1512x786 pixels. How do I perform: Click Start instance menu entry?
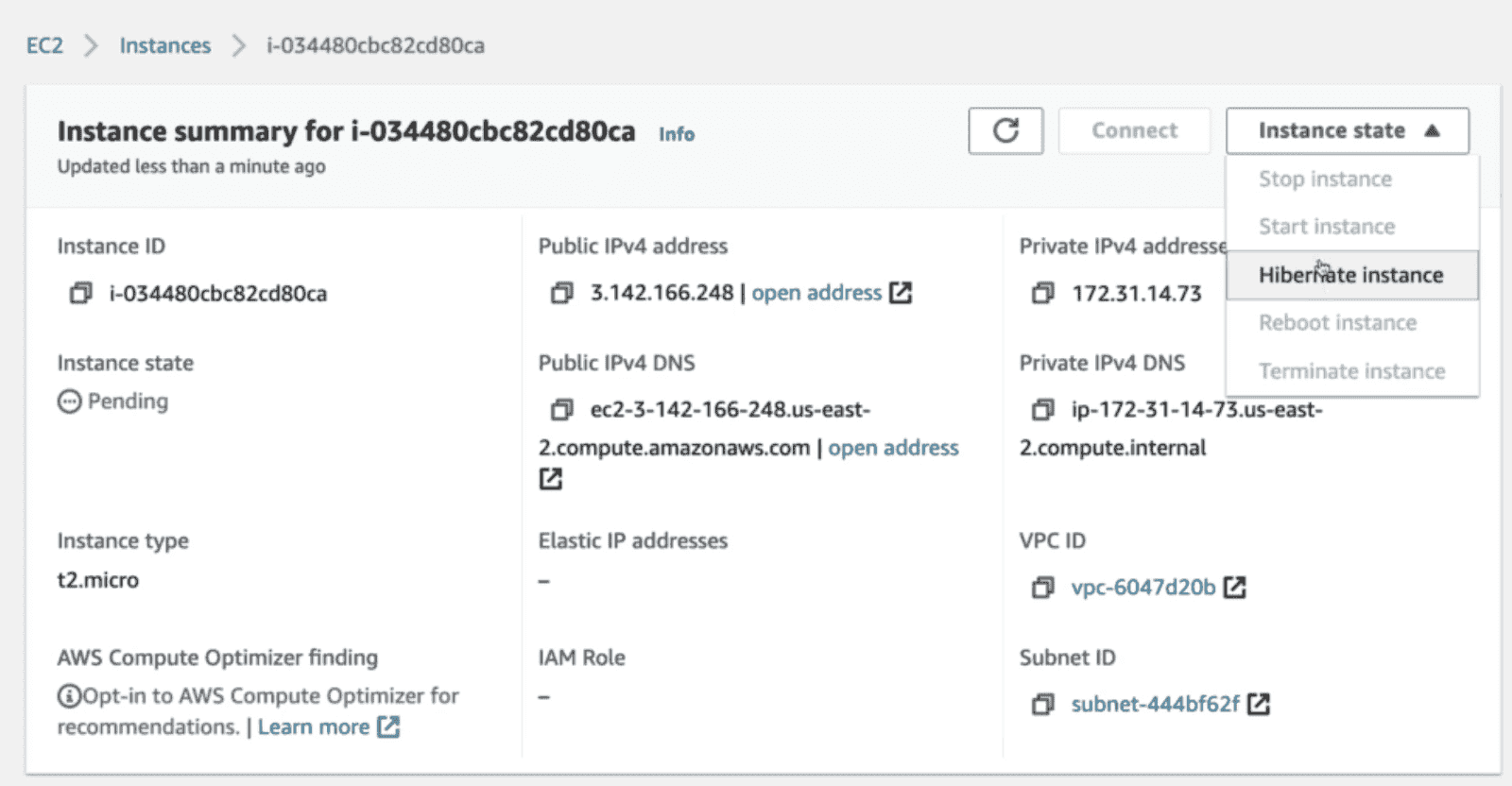1327,227
